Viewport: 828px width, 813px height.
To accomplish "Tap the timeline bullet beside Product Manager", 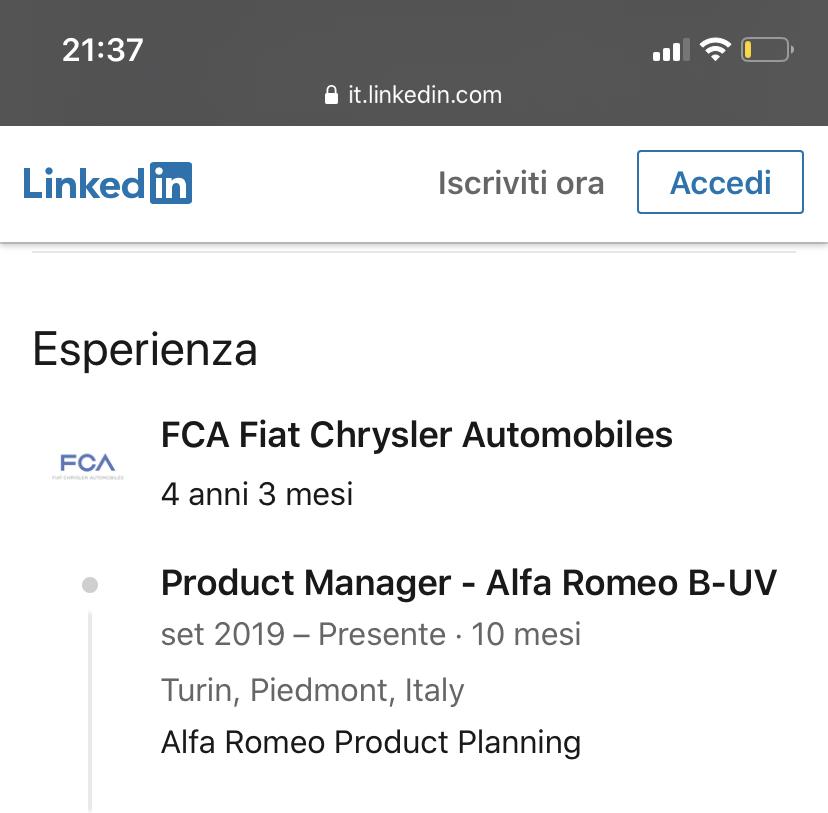I will 90,585.
